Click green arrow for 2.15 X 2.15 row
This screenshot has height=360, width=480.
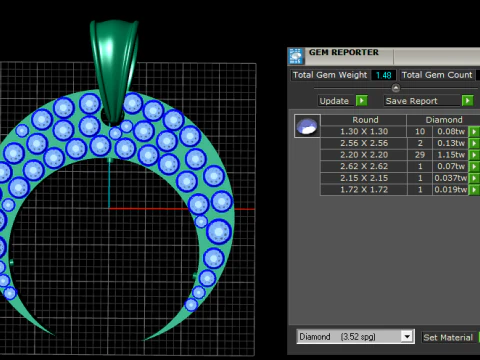pyautogui.click(x=474, y=178)
